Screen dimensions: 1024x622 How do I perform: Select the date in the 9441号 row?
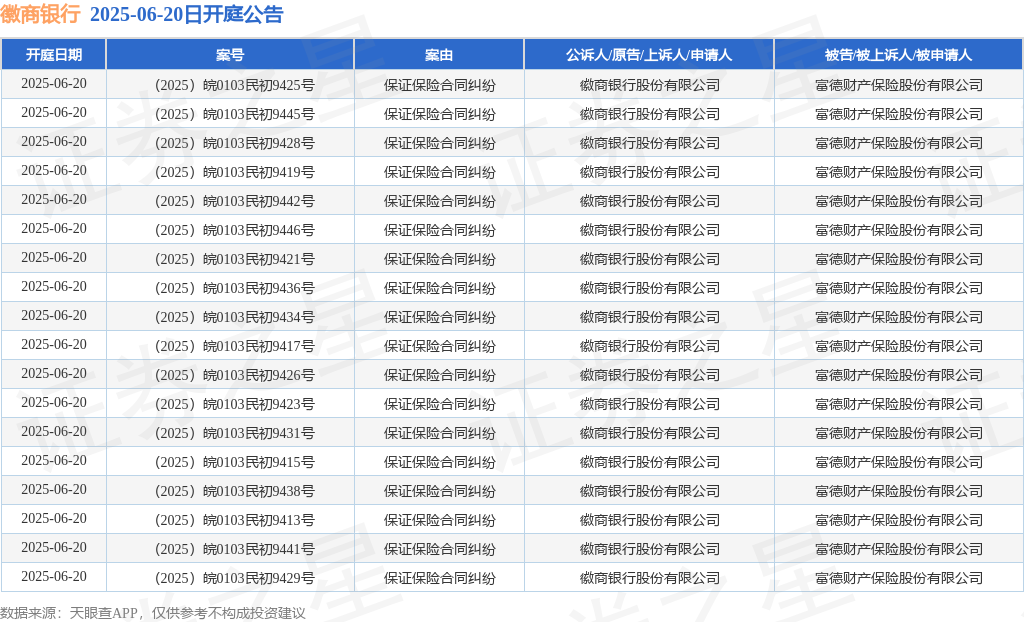[x=54, y=548]
